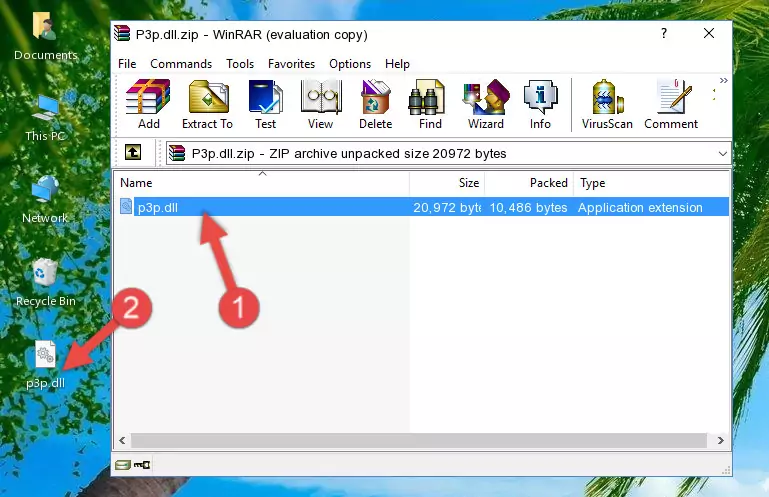Click the p3p.dll file icon in list
Screen dimensions: 769x497
coord(126,207)
